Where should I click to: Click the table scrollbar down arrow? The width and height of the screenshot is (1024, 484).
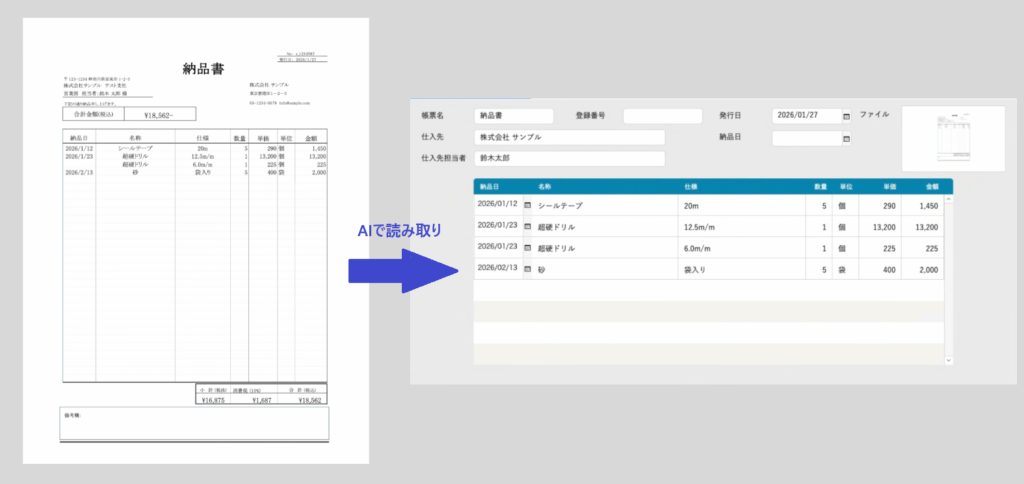coord(948,360)
